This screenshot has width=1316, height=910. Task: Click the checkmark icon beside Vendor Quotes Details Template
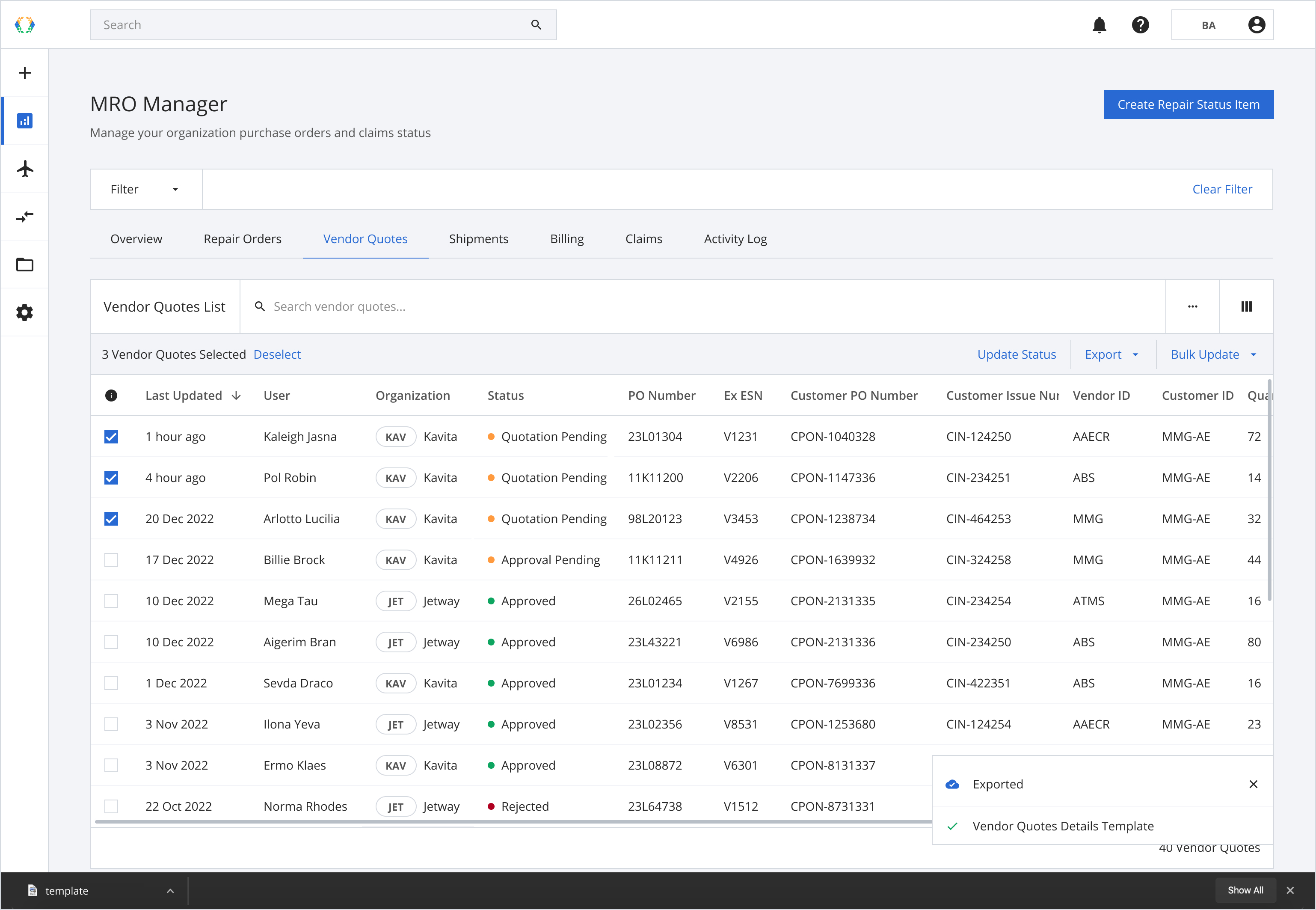952,826
